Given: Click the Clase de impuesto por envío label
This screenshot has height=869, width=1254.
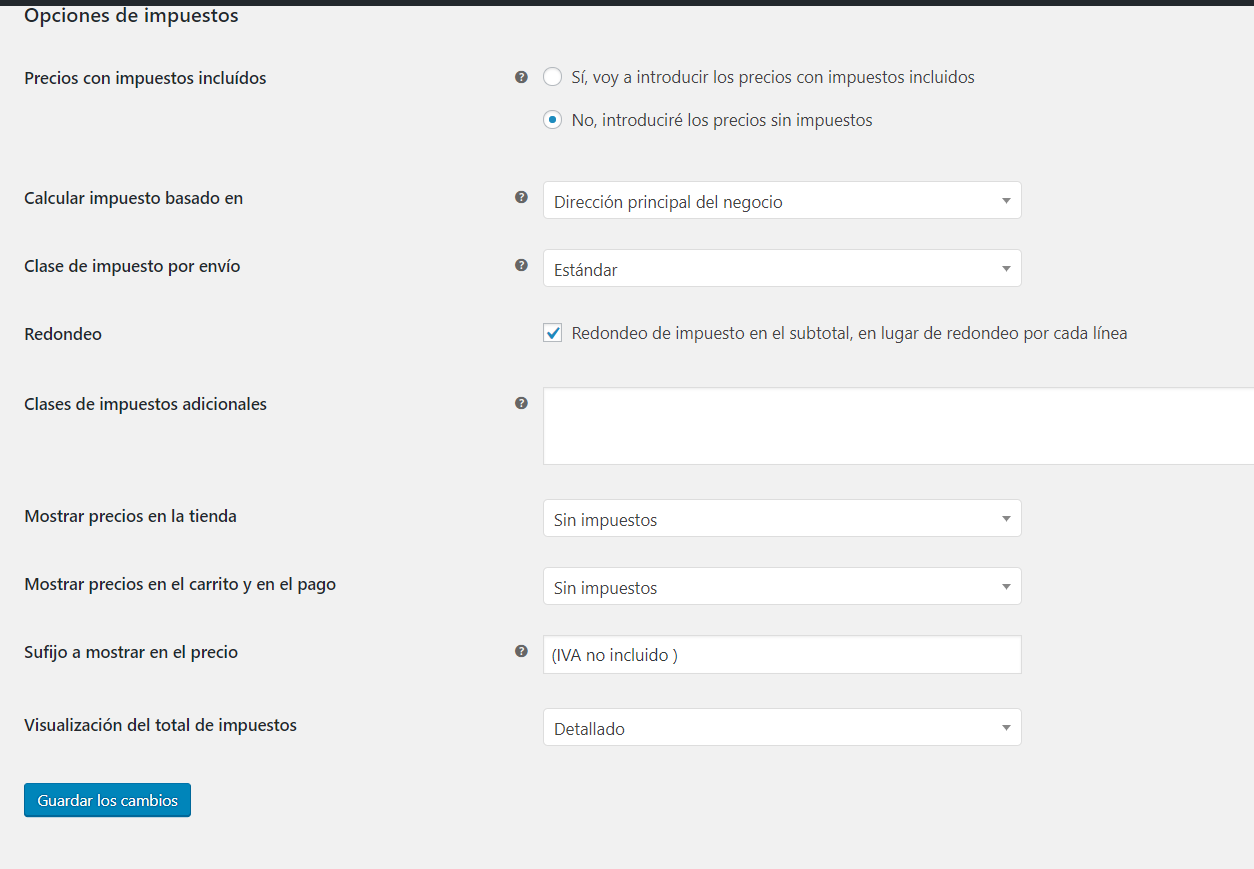Looking at the screenshot, I should 132,266.
